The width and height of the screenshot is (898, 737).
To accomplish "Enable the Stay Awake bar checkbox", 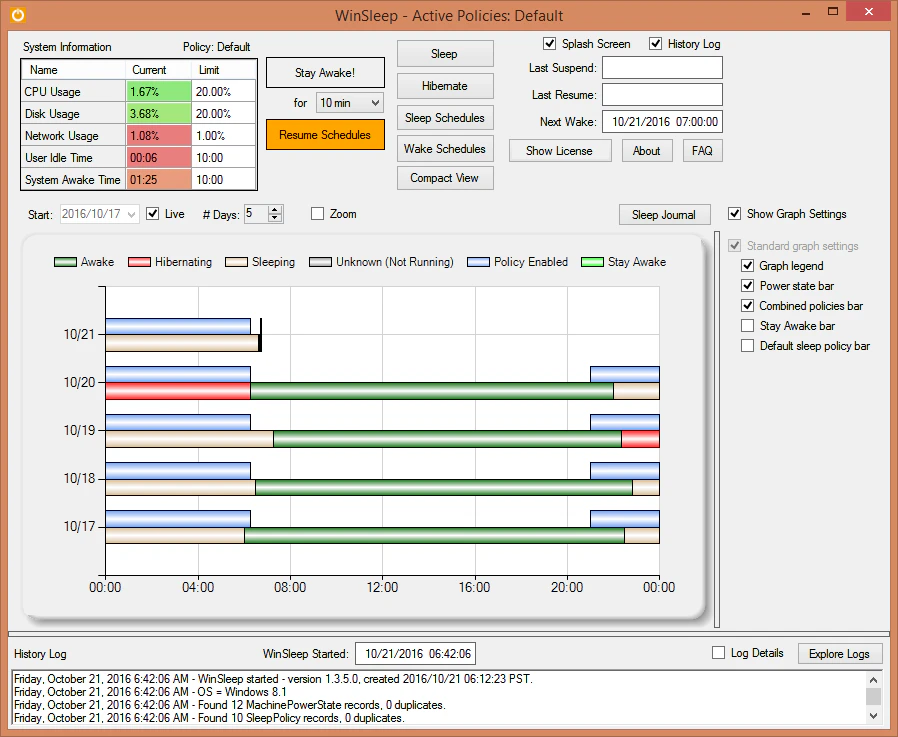I will [747, 326].
